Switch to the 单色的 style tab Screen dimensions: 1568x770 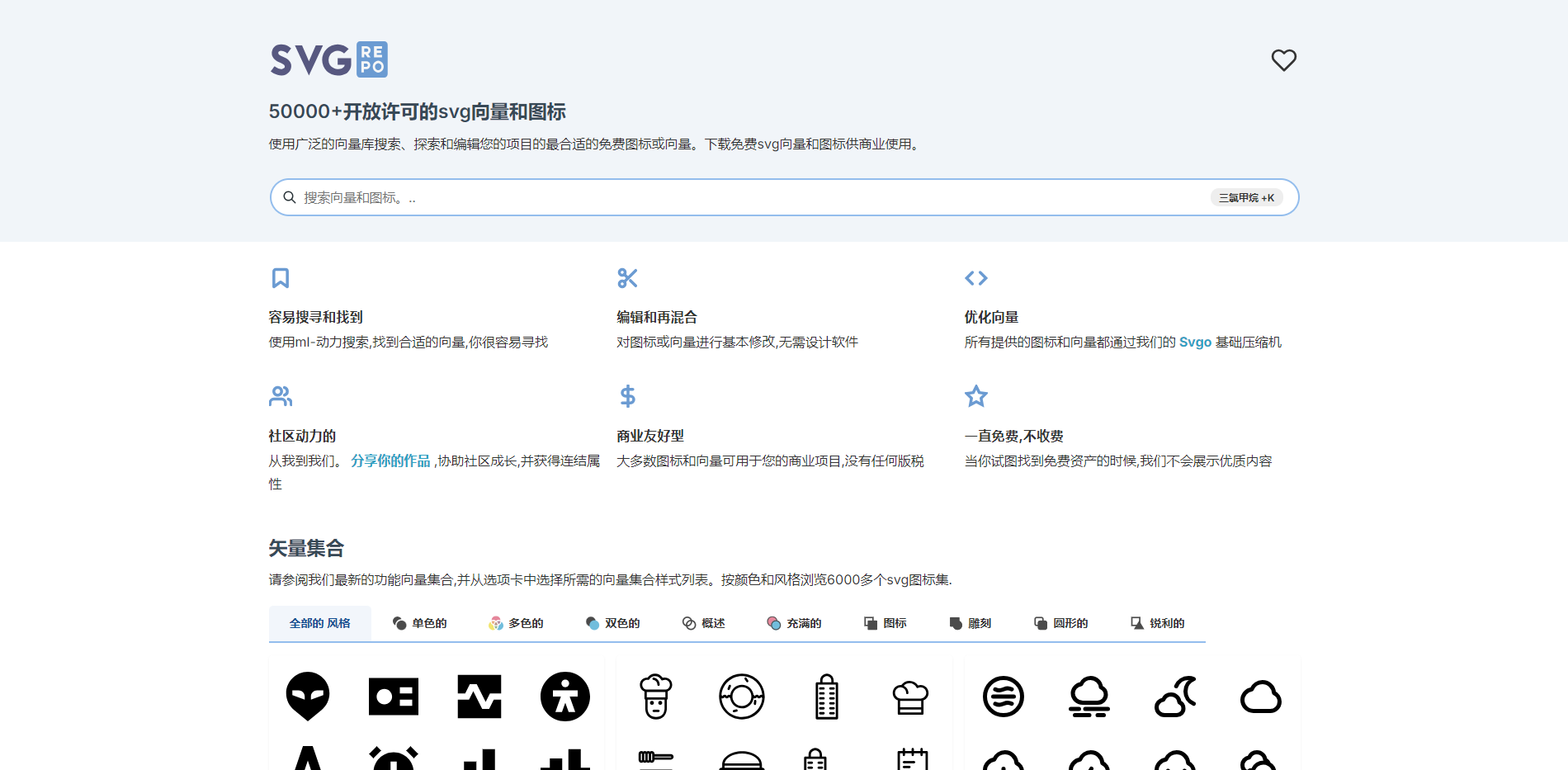point(419,623)
